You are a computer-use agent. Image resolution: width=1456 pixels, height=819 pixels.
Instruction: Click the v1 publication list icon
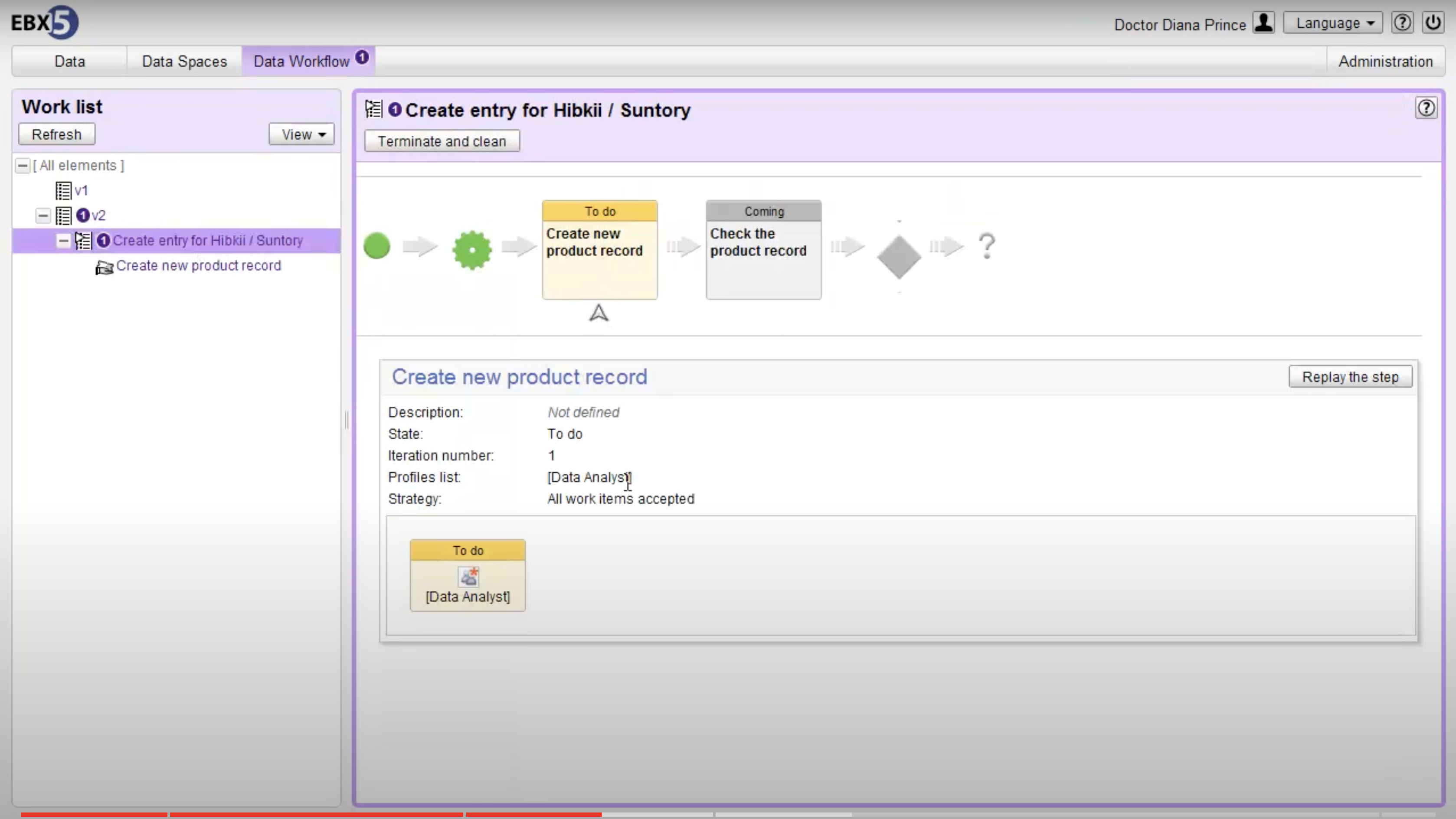pos(63,191)
